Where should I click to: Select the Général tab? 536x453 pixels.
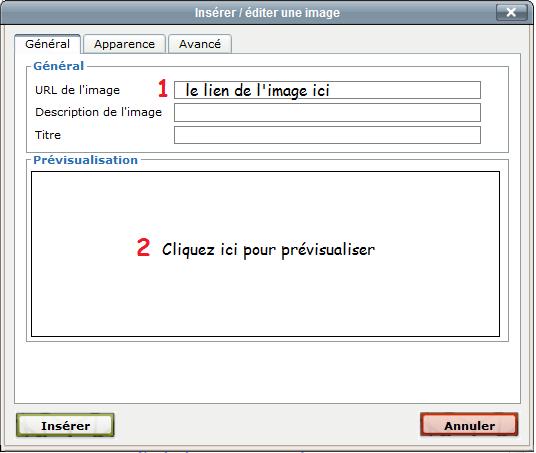[48, 44]
